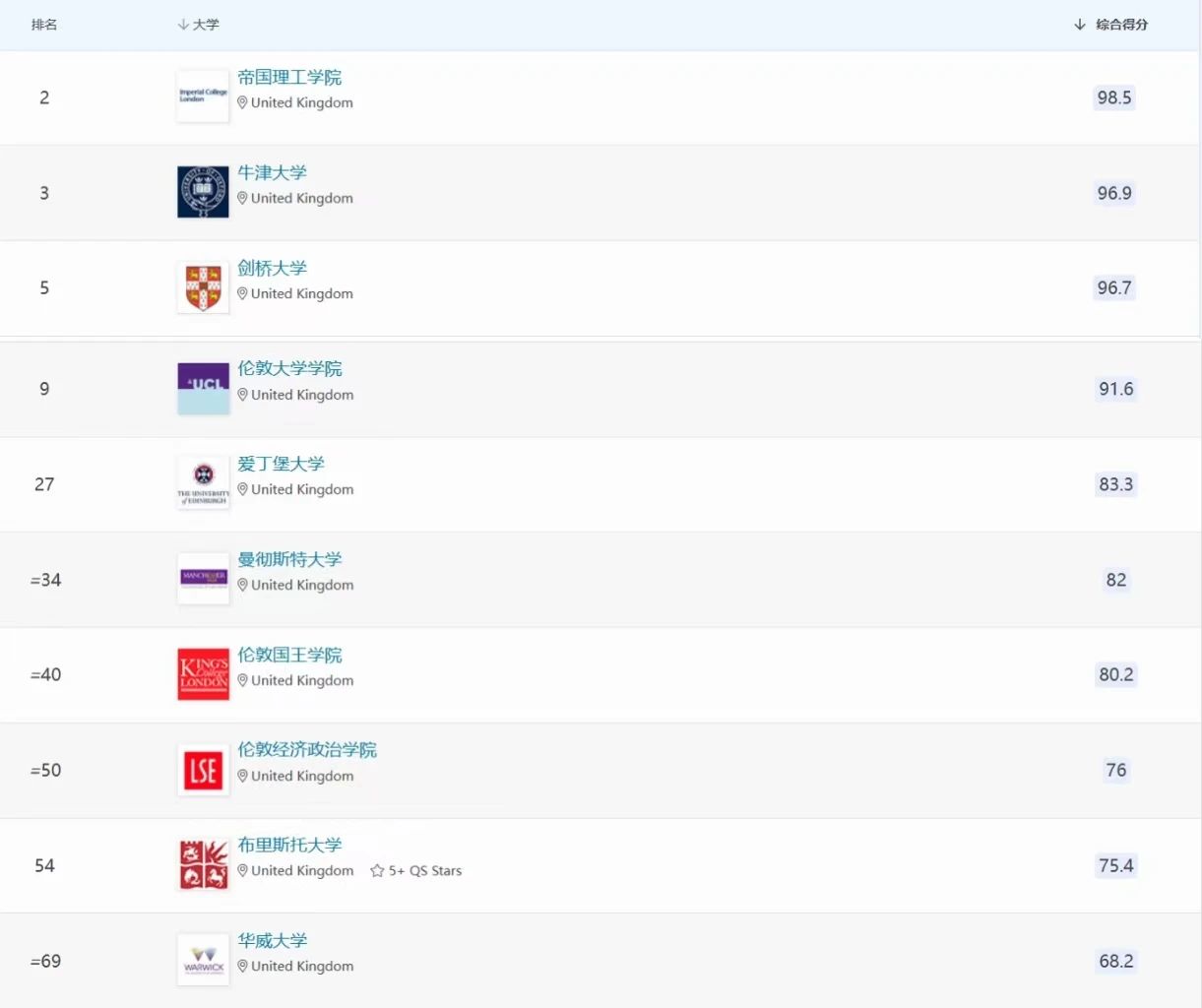Open the University of Bristol logo
1202x1008 pixels.
pyautogui.click(x=203, y=865)
